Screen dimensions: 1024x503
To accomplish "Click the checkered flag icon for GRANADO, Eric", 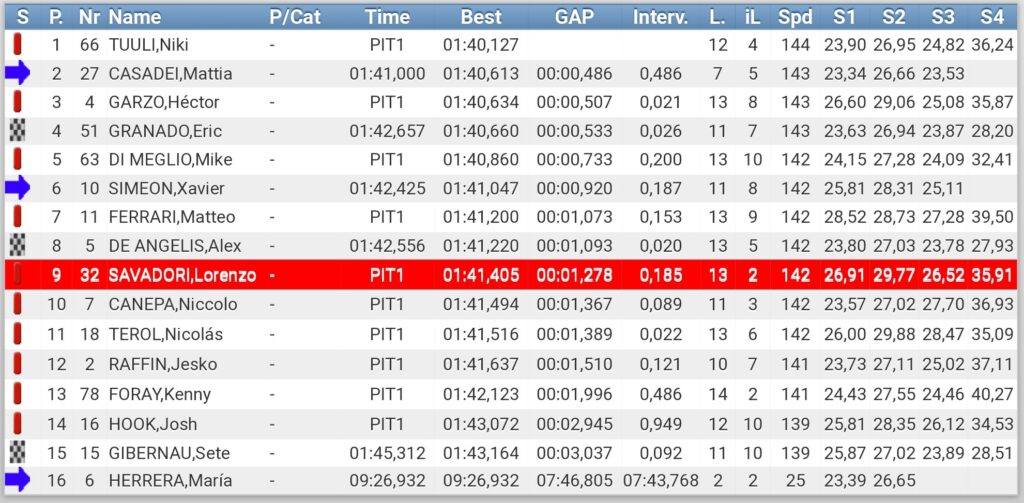I will pos(16,131).
